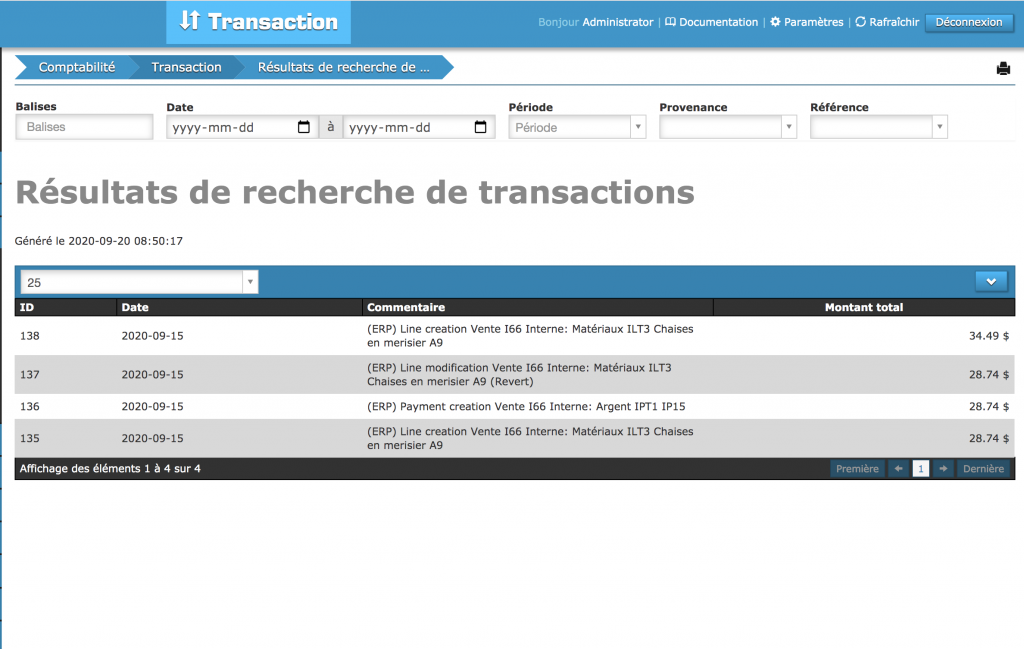Open the start date calendar picker
Viewport: 1024px width, 649px height.
pos(304,127)
